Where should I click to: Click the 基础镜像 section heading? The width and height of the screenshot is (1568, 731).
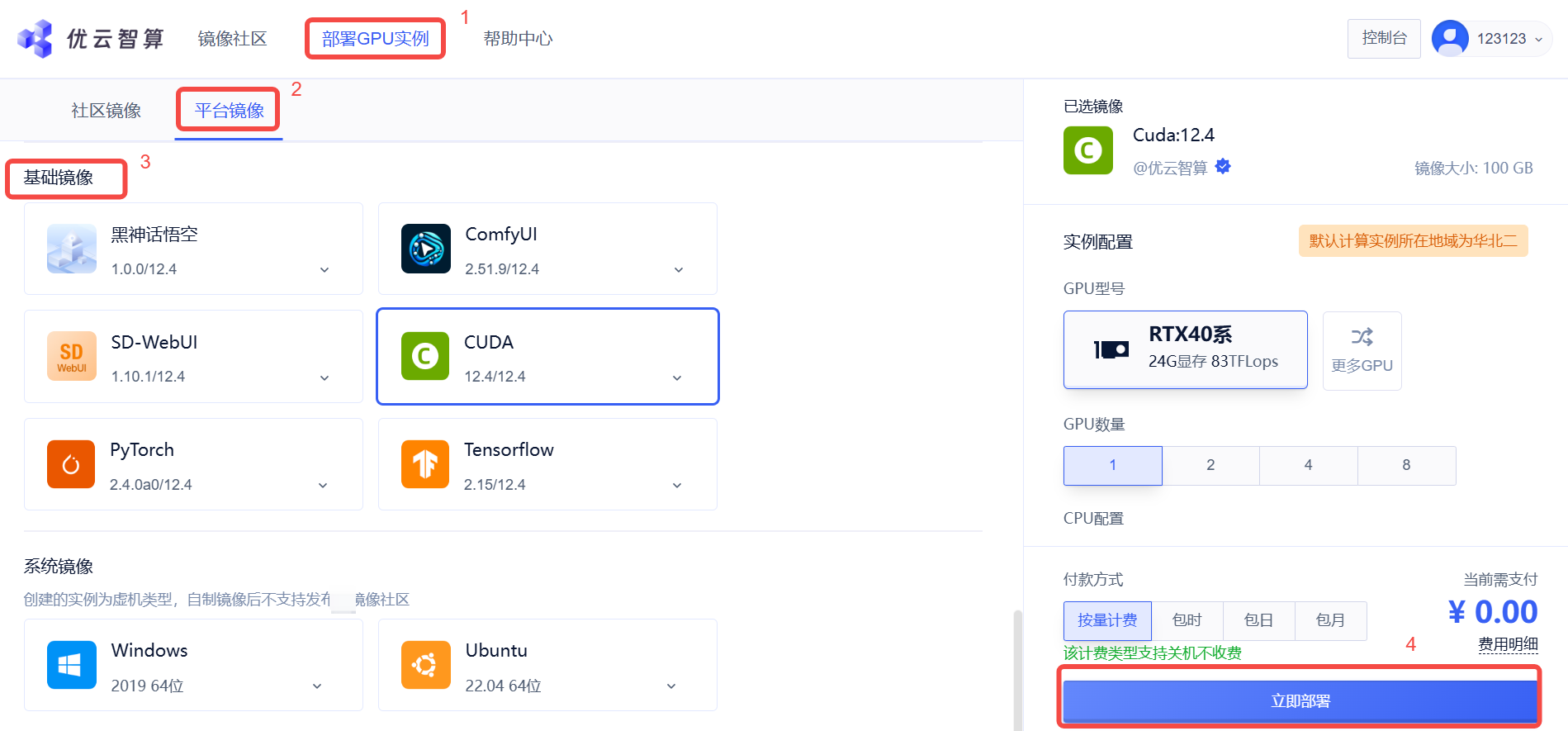[x=58, y=178]
